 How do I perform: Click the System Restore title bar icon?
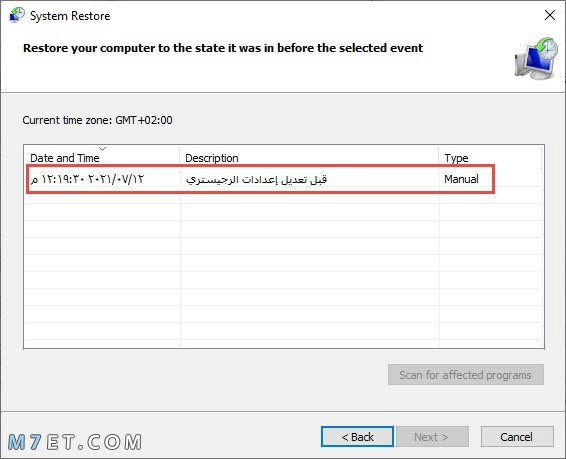(16, 15)
